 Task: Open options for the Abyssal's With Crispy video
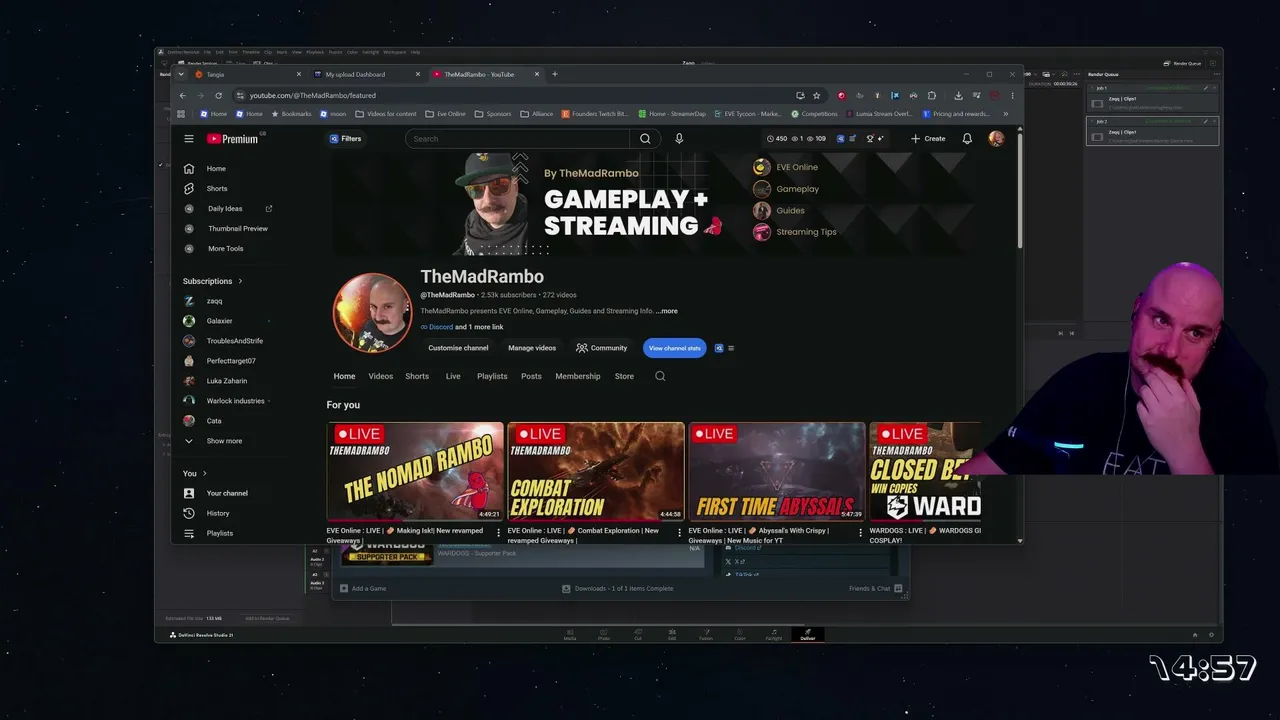[x=860, y=533]
